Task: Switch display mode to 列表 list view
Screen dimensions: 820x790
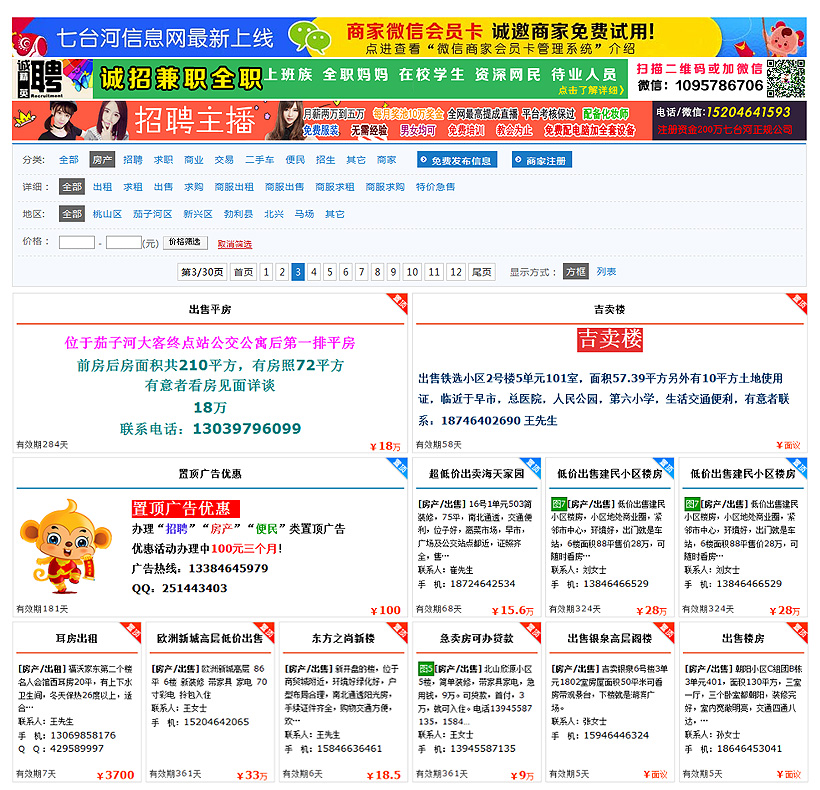Action: 606,272
